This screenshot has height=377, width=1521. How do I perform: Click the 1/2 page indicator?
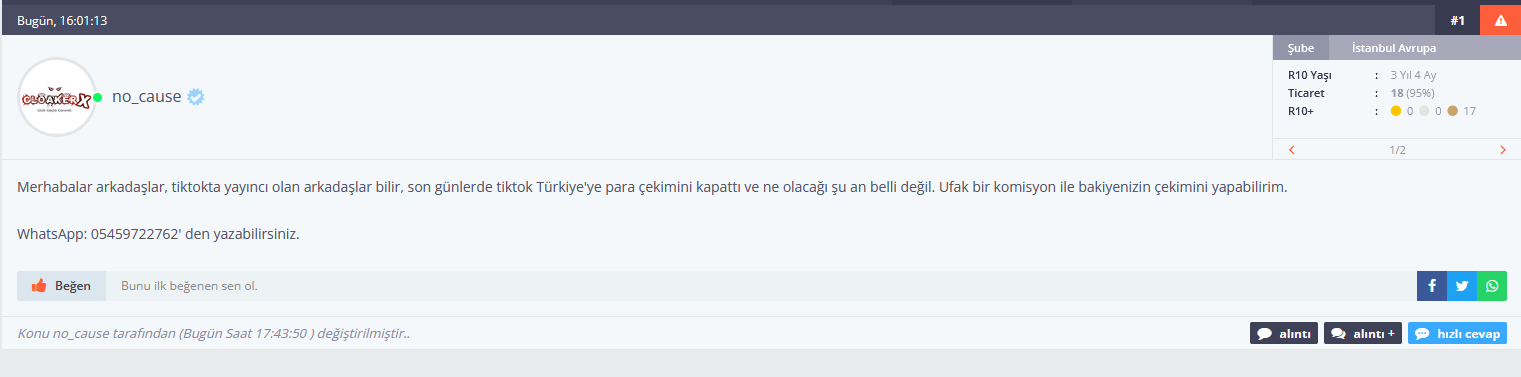1397,150
